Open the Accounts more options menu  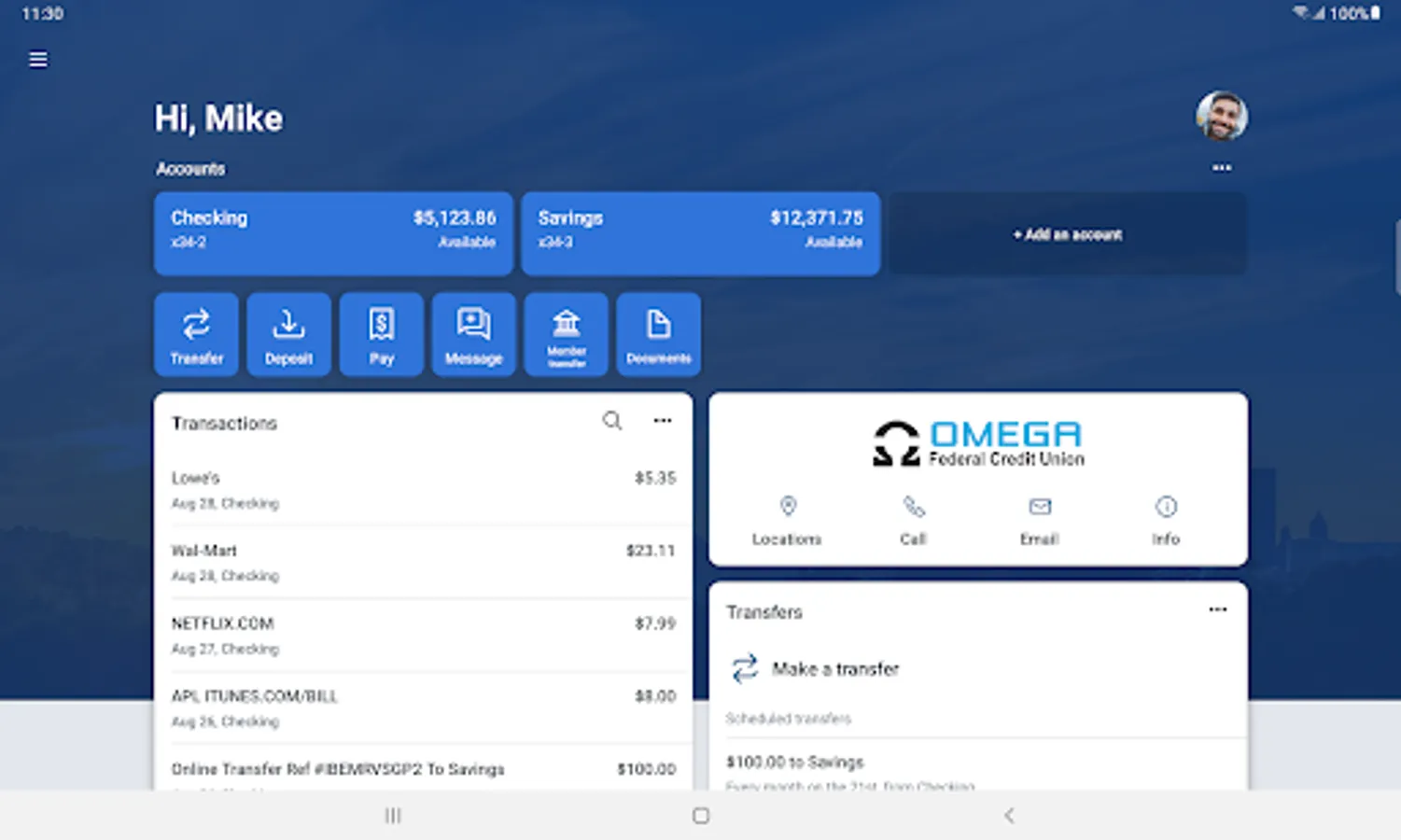click(1222, 168)
